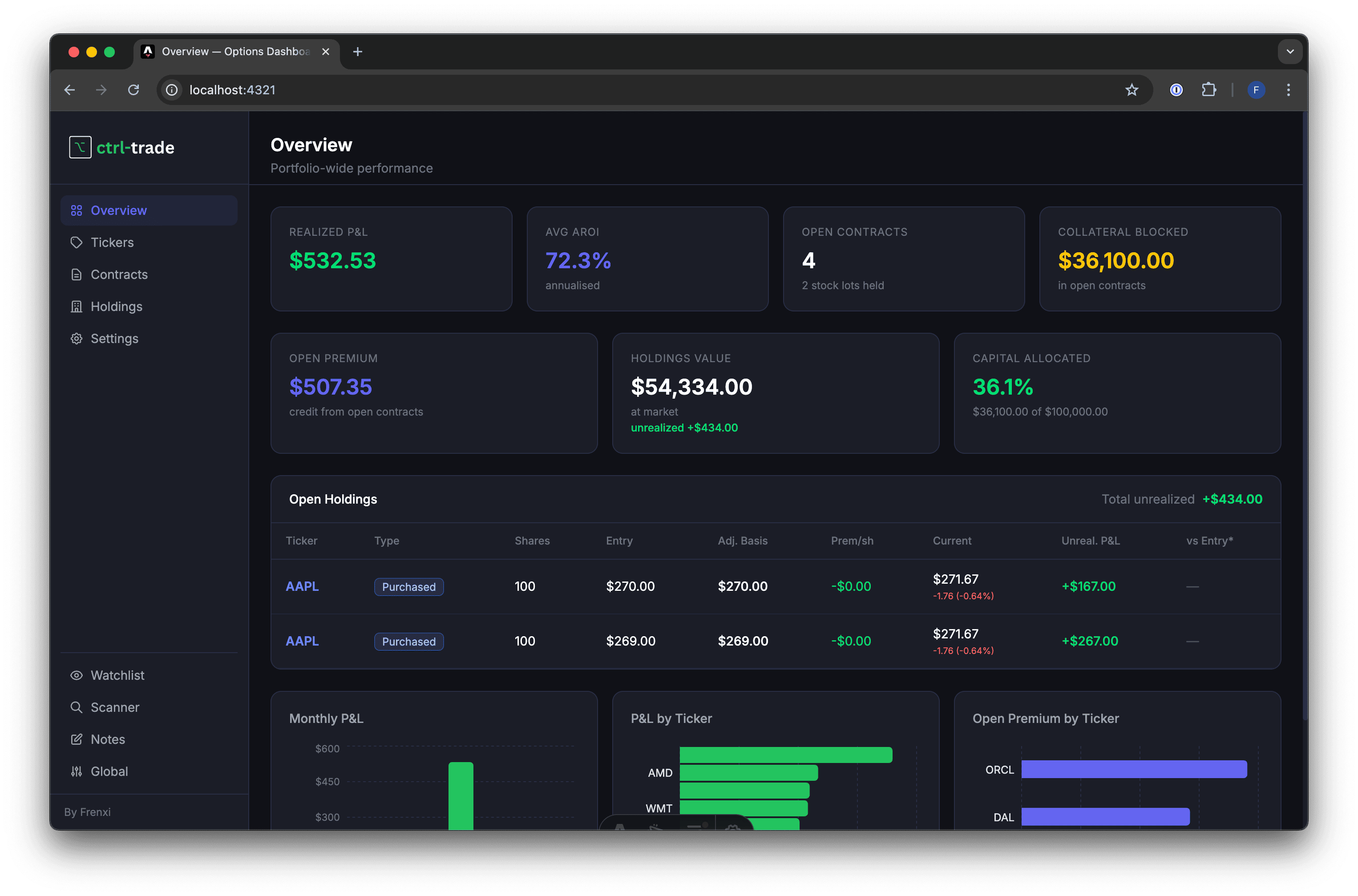
Task: Open Contracts via the document icon
Action: click(x=77, y=274)
